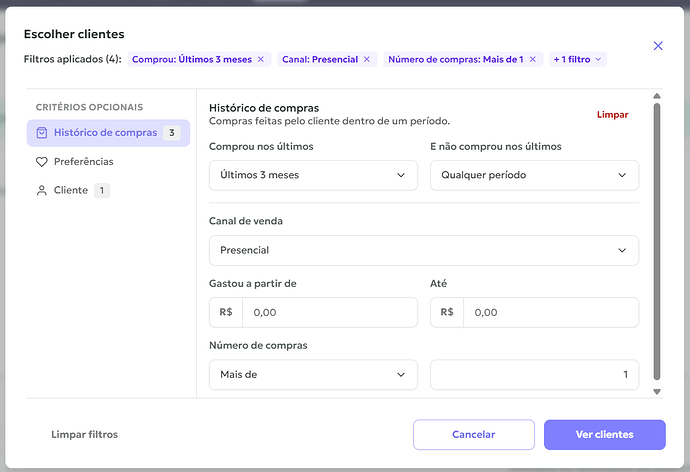
Task: Click the 'Número de compras: Mais de 1' chip label
Action: pos(456,59)
